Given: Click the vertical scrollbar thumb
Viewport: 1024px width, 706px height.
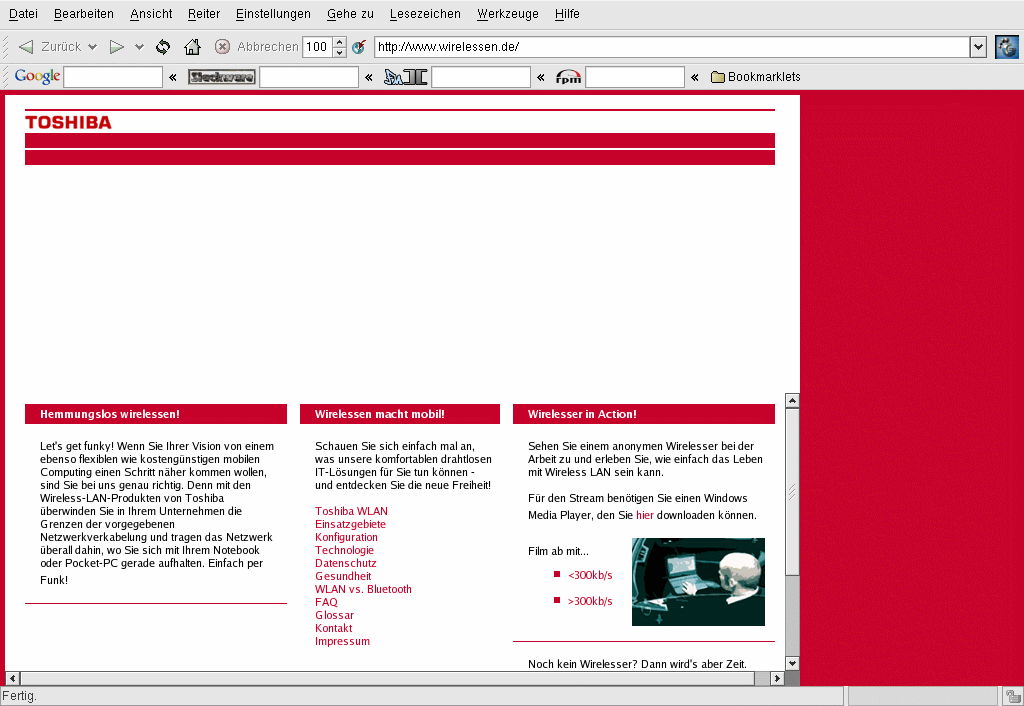Looking at the screenshot, I should [792, 492].
